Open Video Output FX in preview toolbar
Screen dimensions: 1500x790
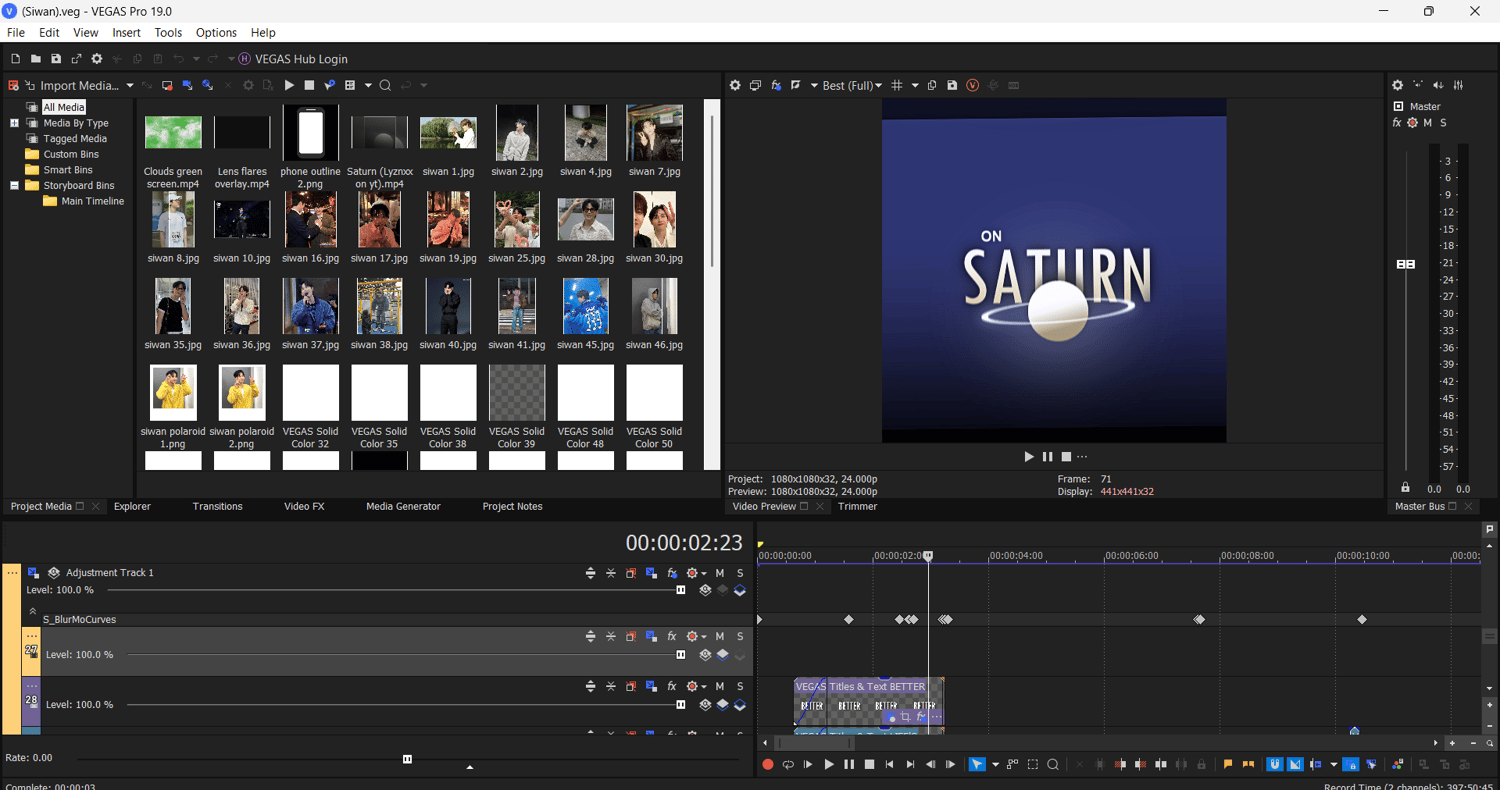776,86
